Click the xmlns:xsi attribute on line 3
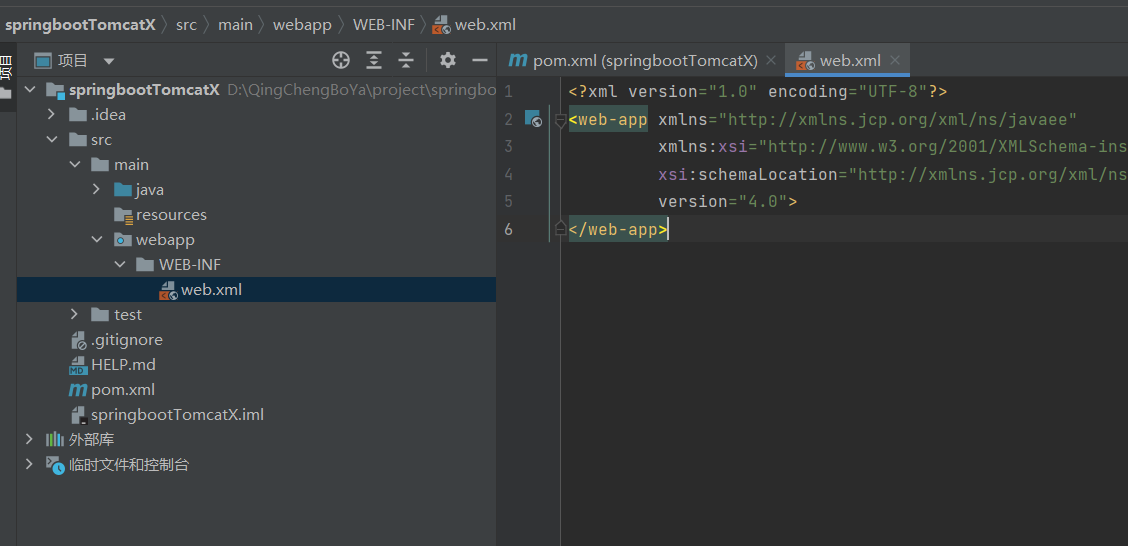 703,147
